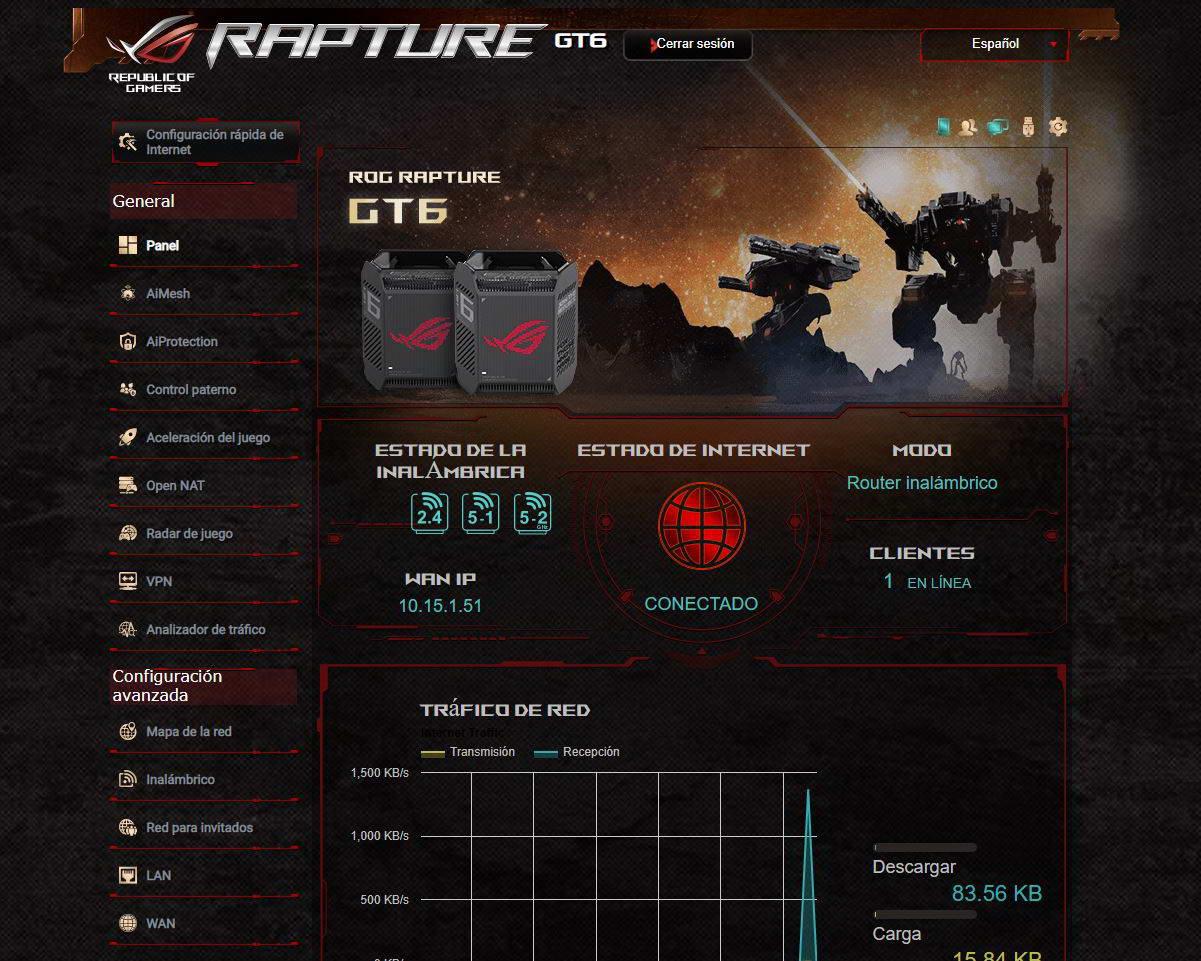This screenshot has height=961, width=1201.
Task: Click the TRÁFICO DE RED heading
Action: tap(505, 710)
